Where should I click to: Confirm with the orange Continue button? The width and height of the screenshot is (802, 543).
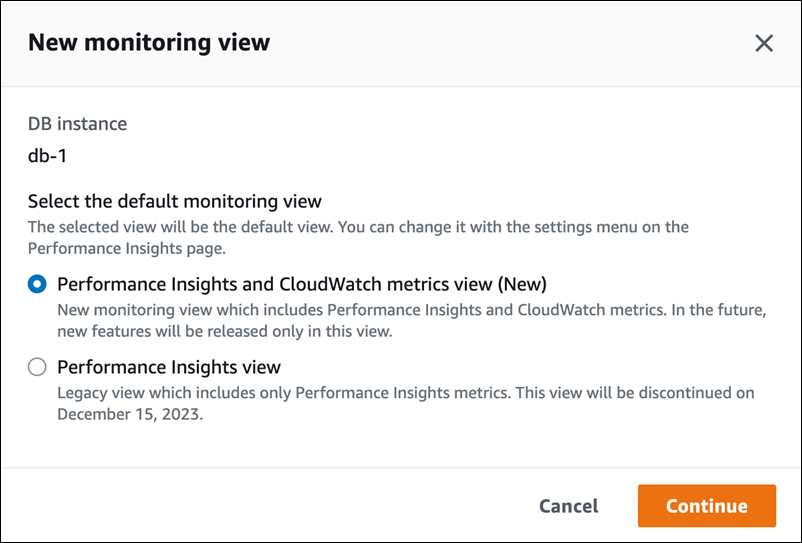(706, 506)
